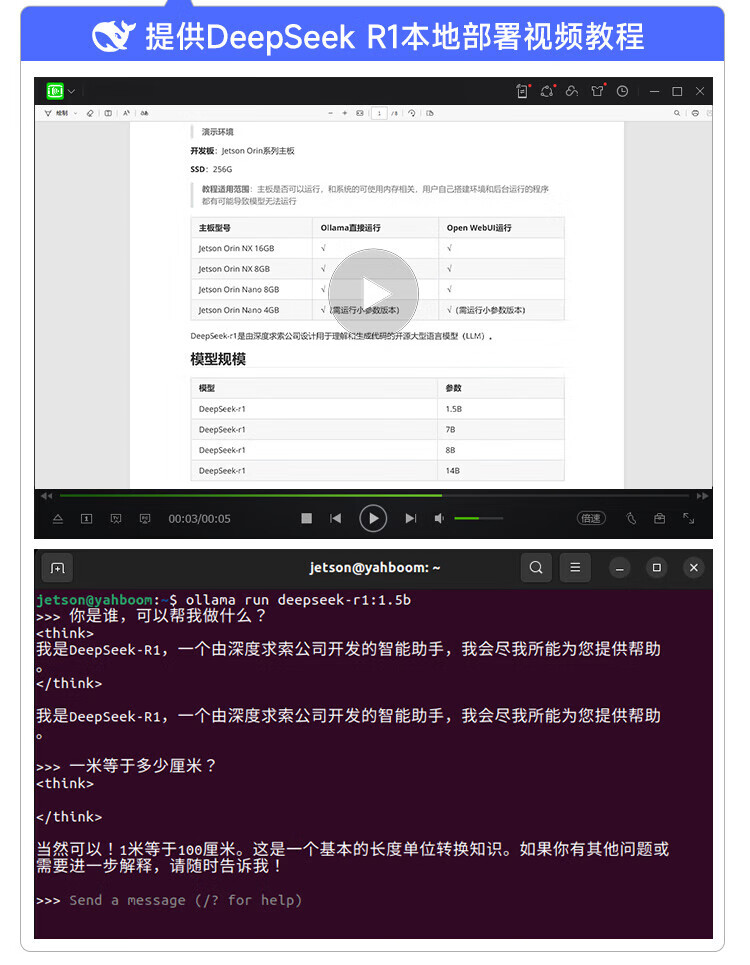
Task: Open the toolbox icon in player controls
Action: pos(660,518)
